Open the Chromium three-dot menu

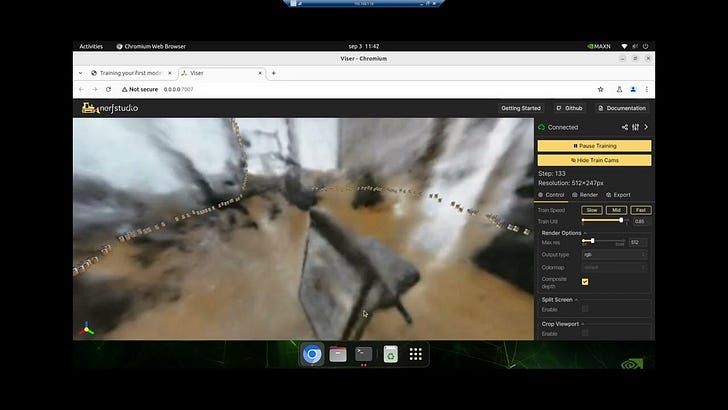point(646,89)
